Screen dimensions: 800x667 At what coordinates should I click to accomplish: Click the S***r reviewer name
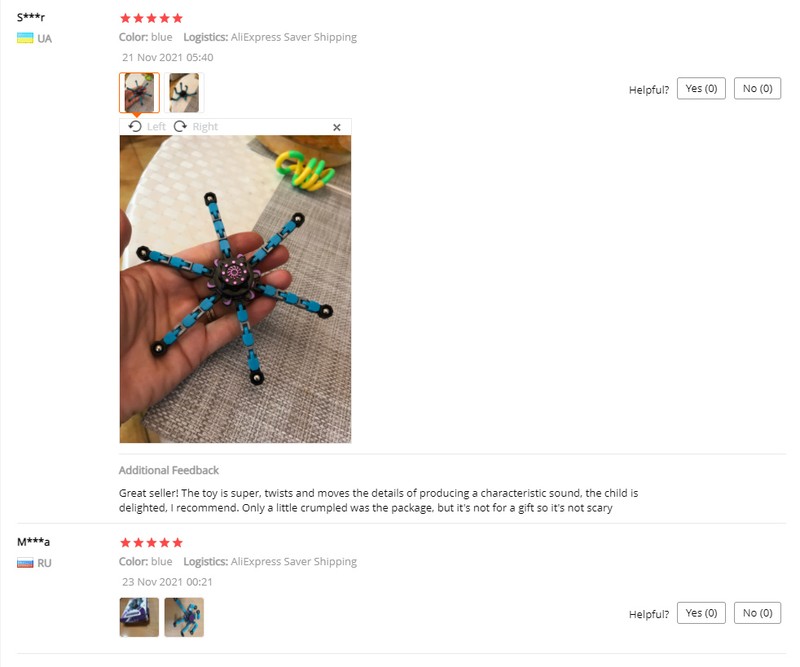click(31, 17)
